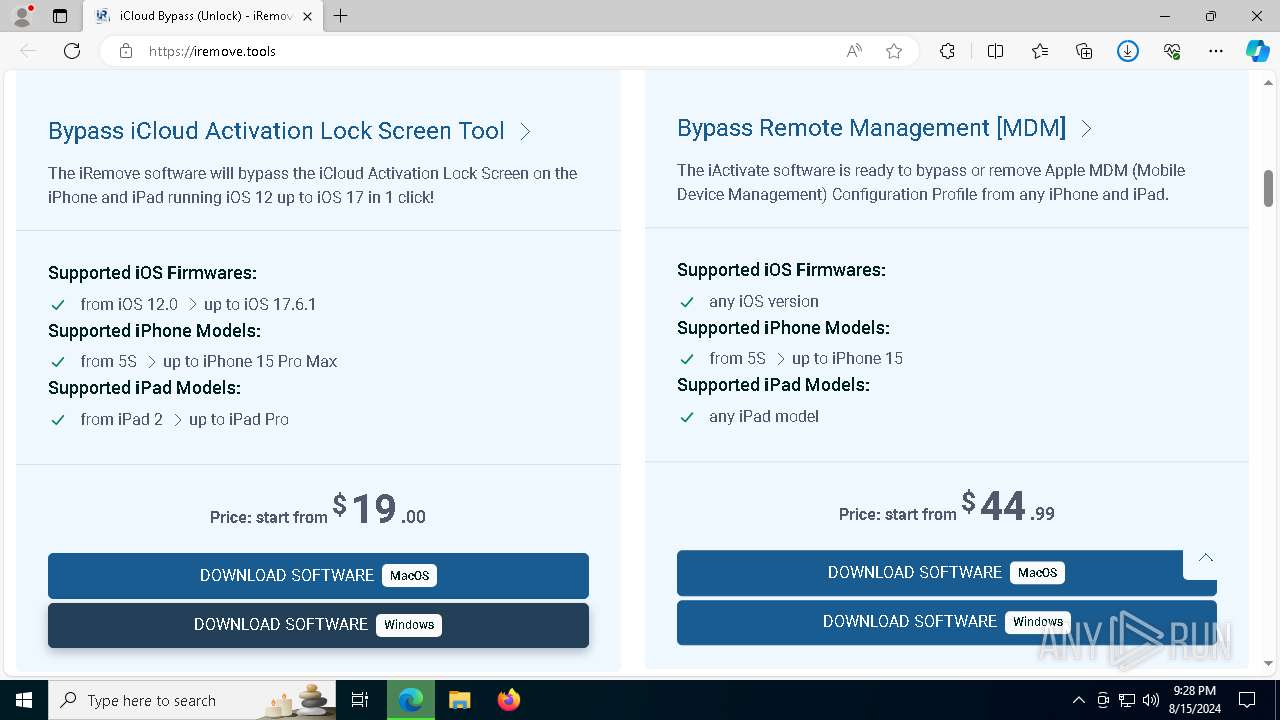The width and height of the screenshot is (1280, 720).
Task: Click 'any iOS version' text
Action: pos(764,301)
